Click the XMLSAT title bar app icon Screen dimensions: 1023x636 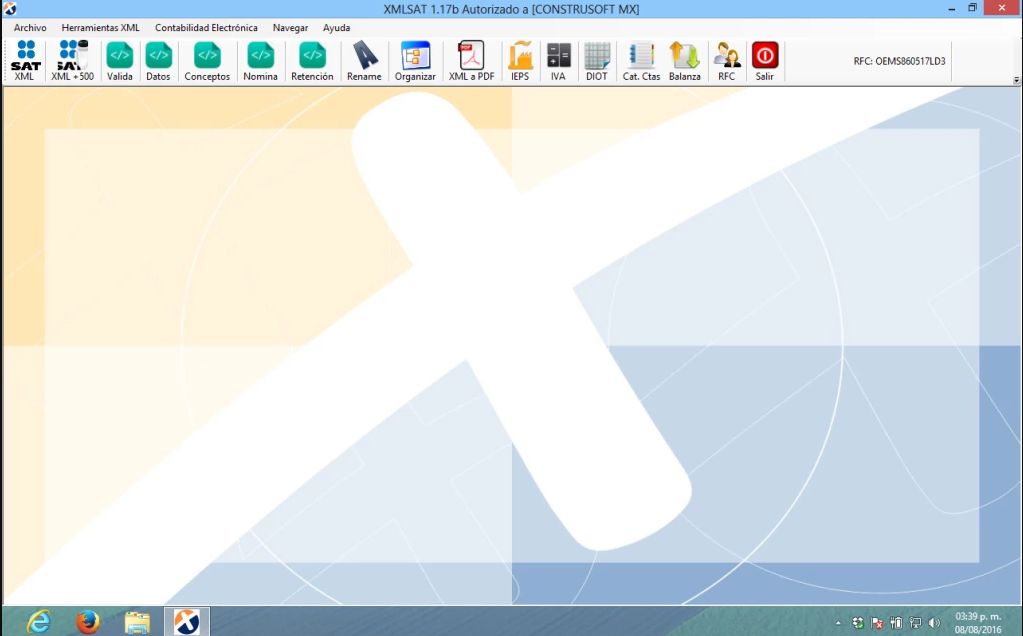tap(9, 8)
